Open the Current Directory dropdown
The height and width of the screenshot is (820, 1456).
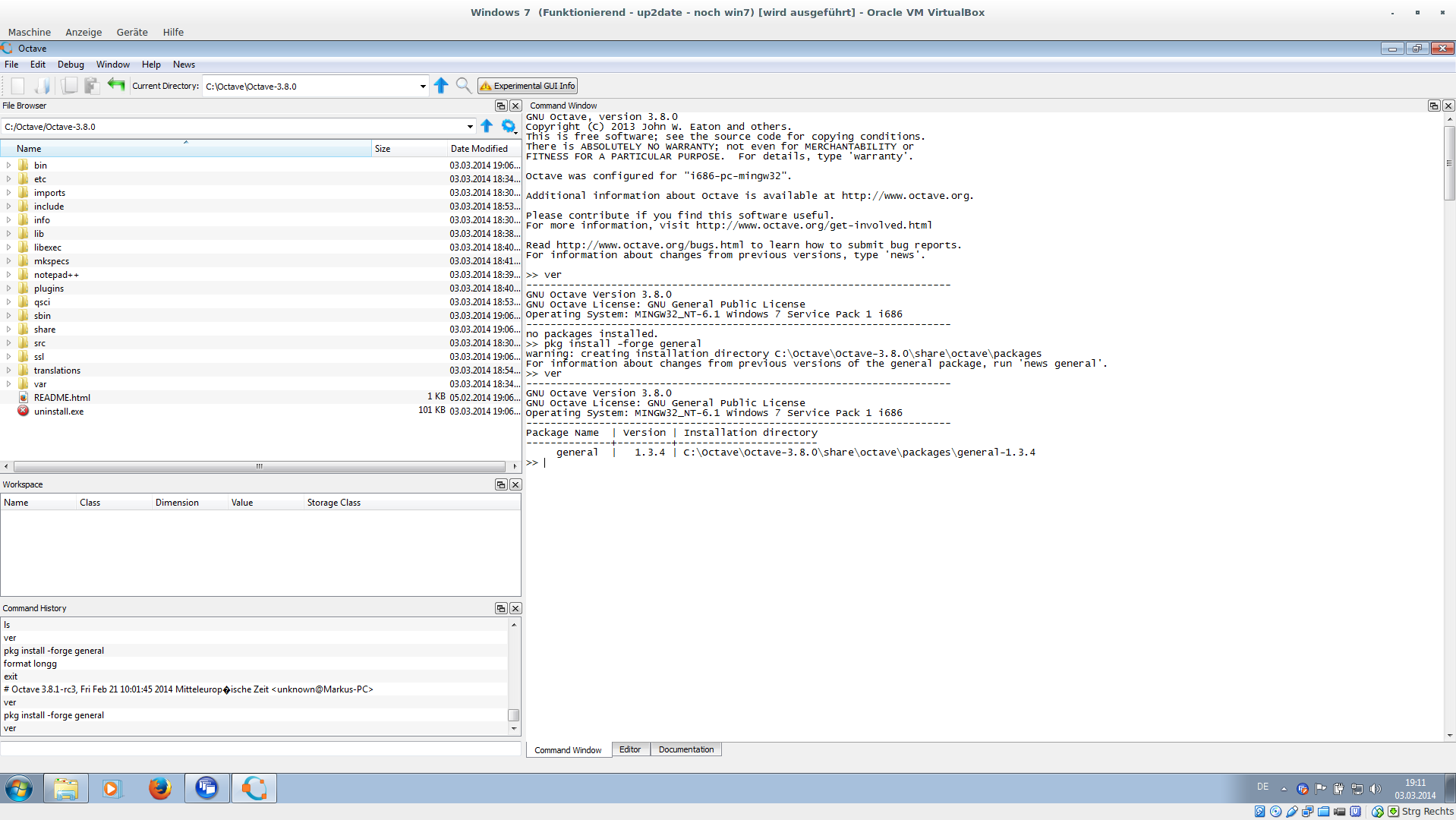tap(423, 87)
